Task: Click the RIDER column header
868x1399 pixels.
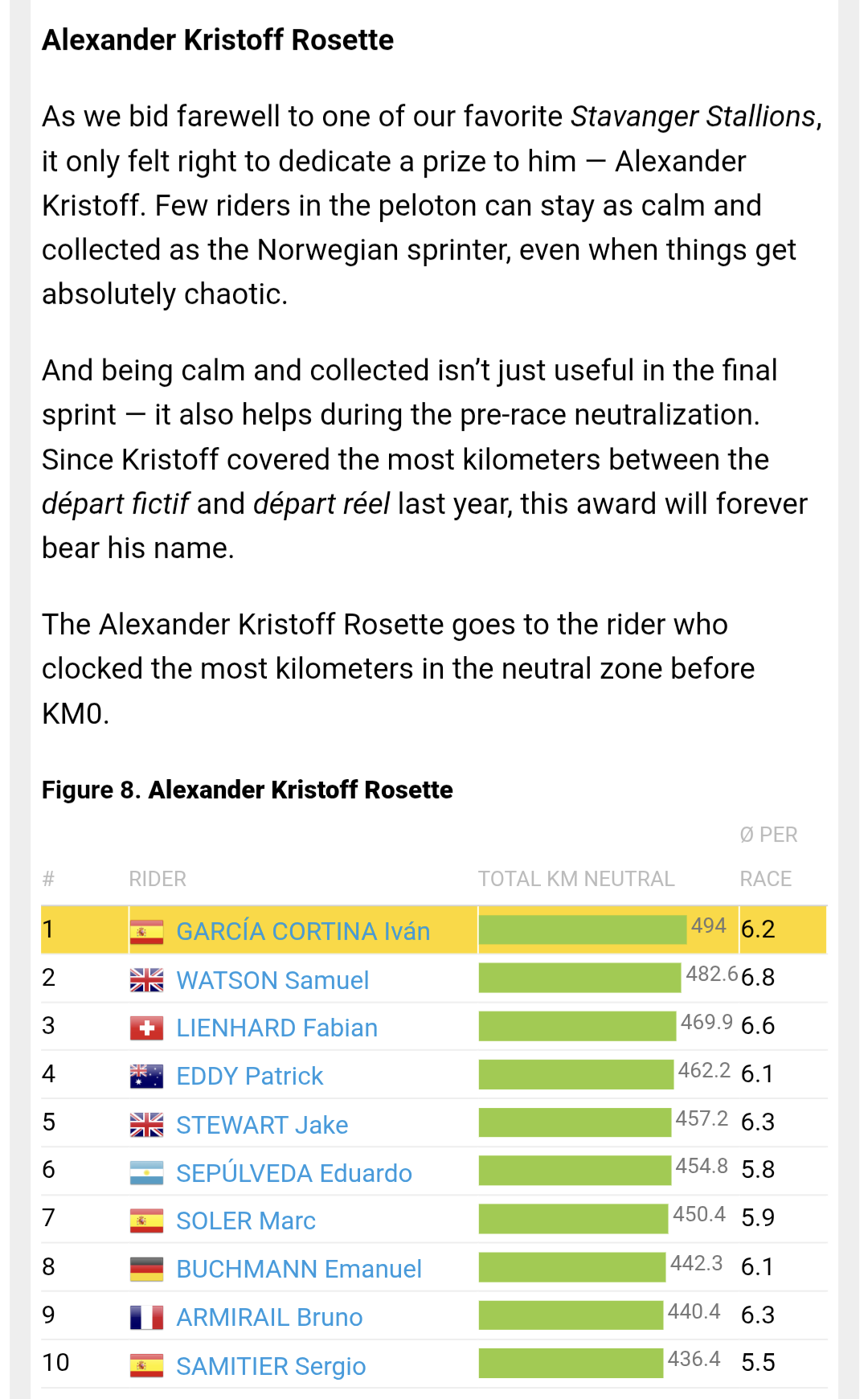Action: (158, 879)
